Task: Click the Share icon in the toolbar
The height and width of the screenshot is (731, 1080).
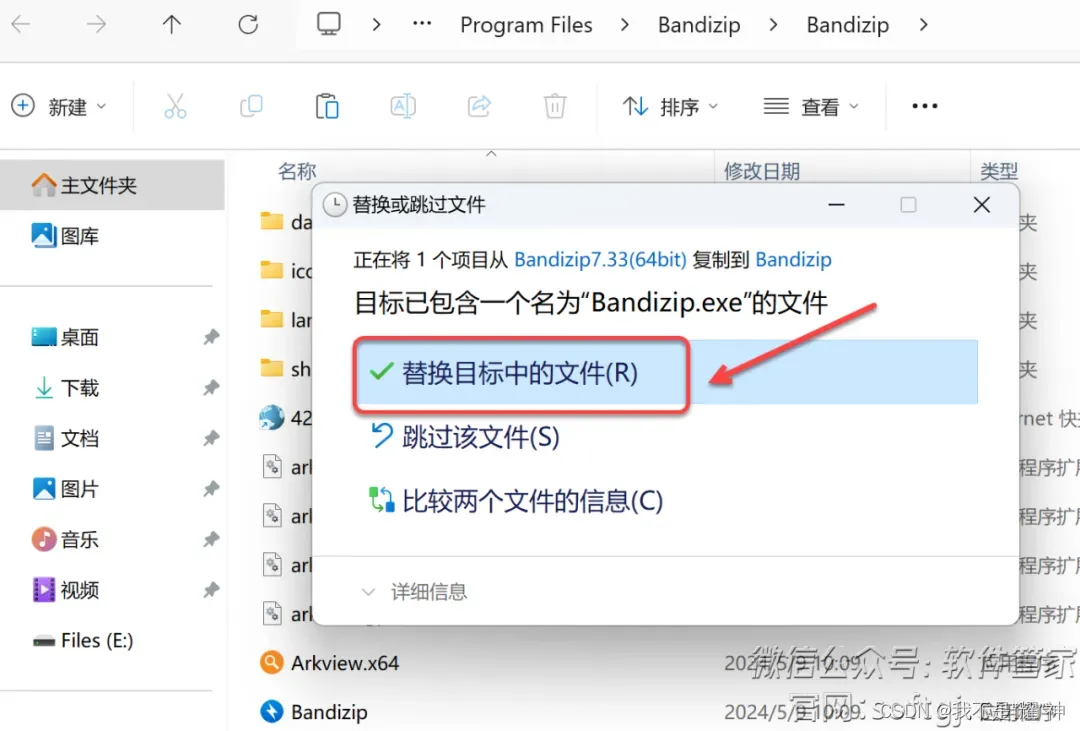Action: click(479, 106)
